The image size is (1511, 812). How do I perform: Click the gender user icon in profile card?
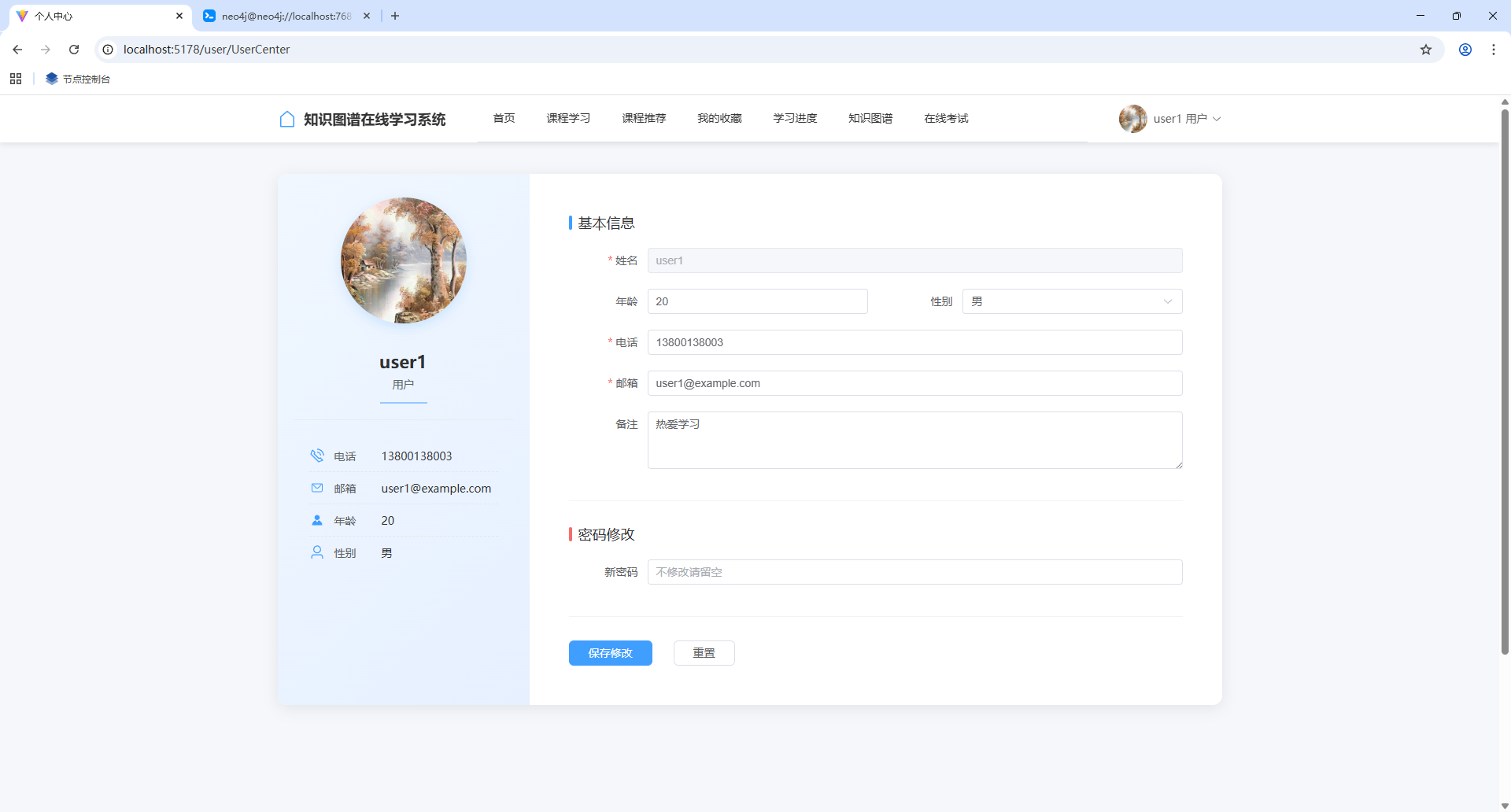coord(317,552)
